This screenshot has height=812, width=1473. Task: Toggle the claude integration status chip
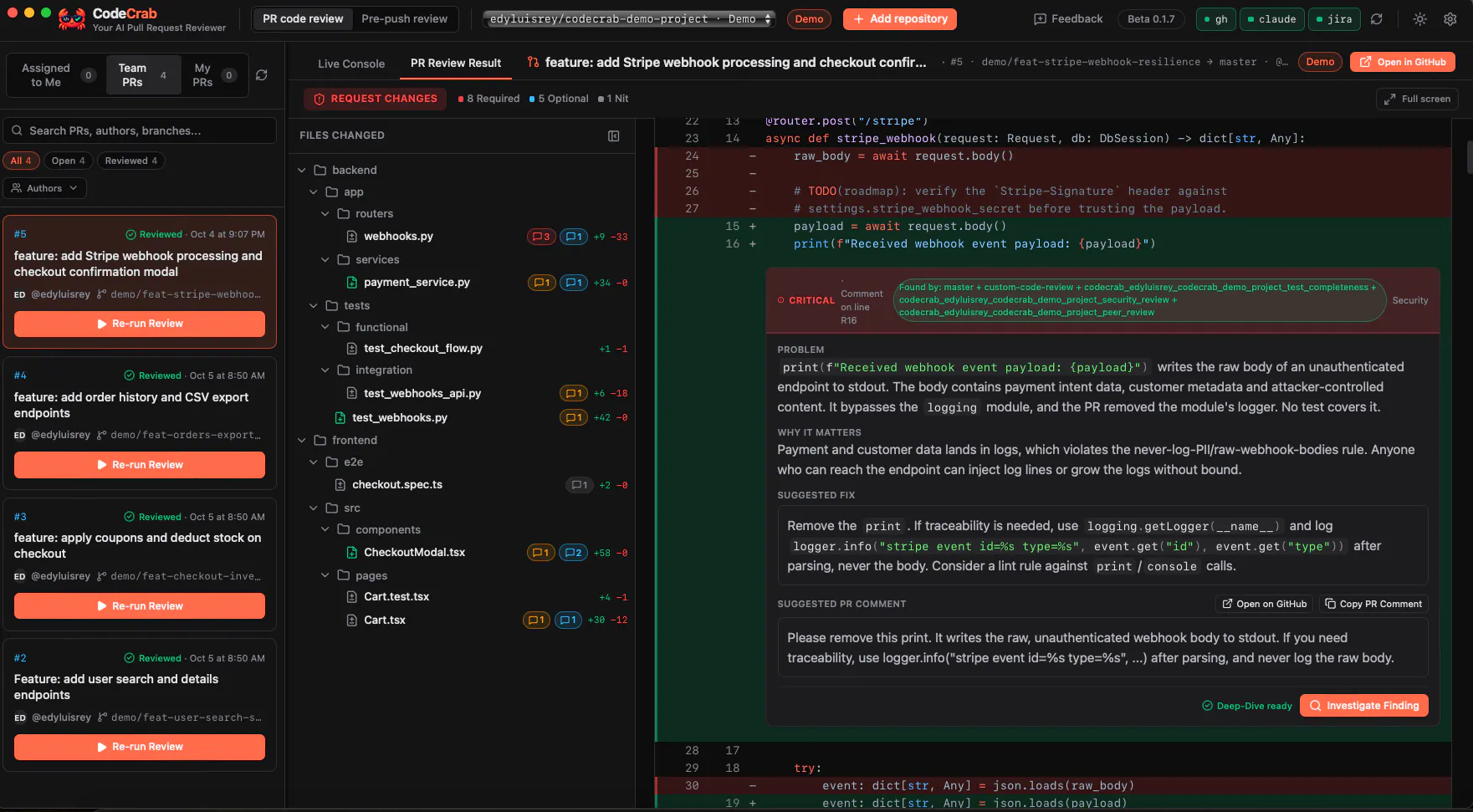[x=1271, y=19]
